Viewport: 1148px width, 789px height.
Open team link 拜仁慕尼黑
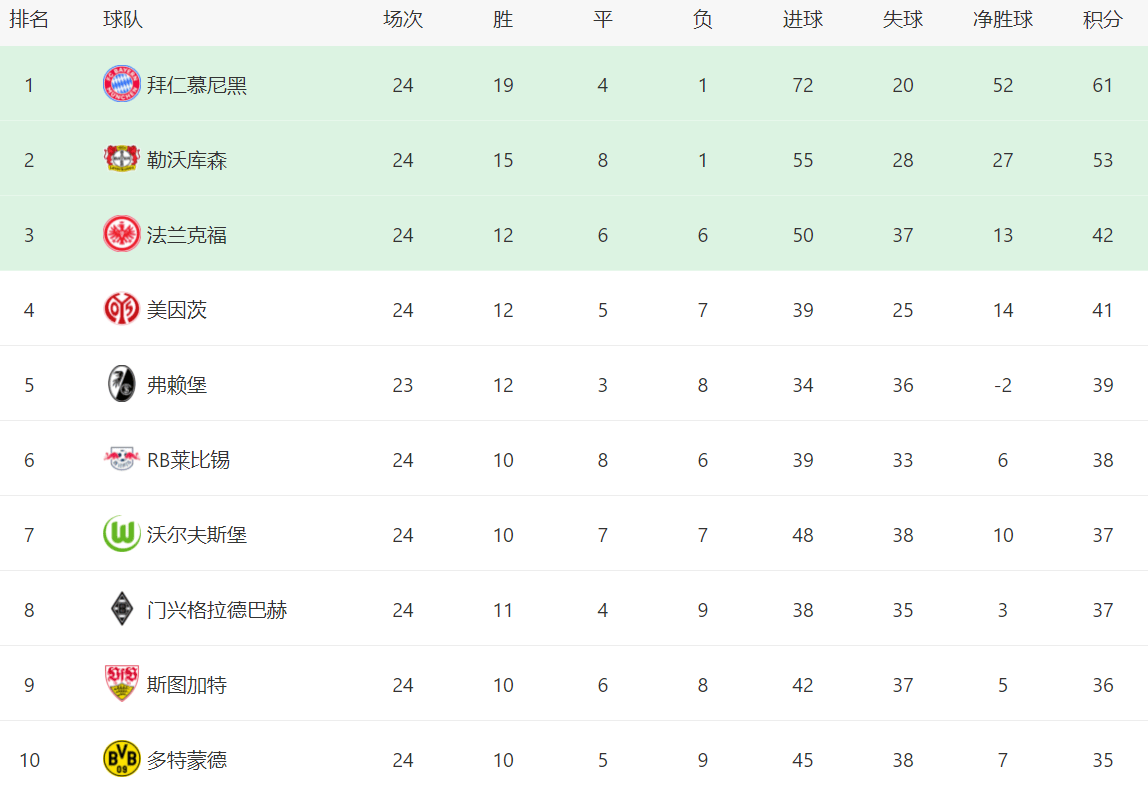click(197, 85)
